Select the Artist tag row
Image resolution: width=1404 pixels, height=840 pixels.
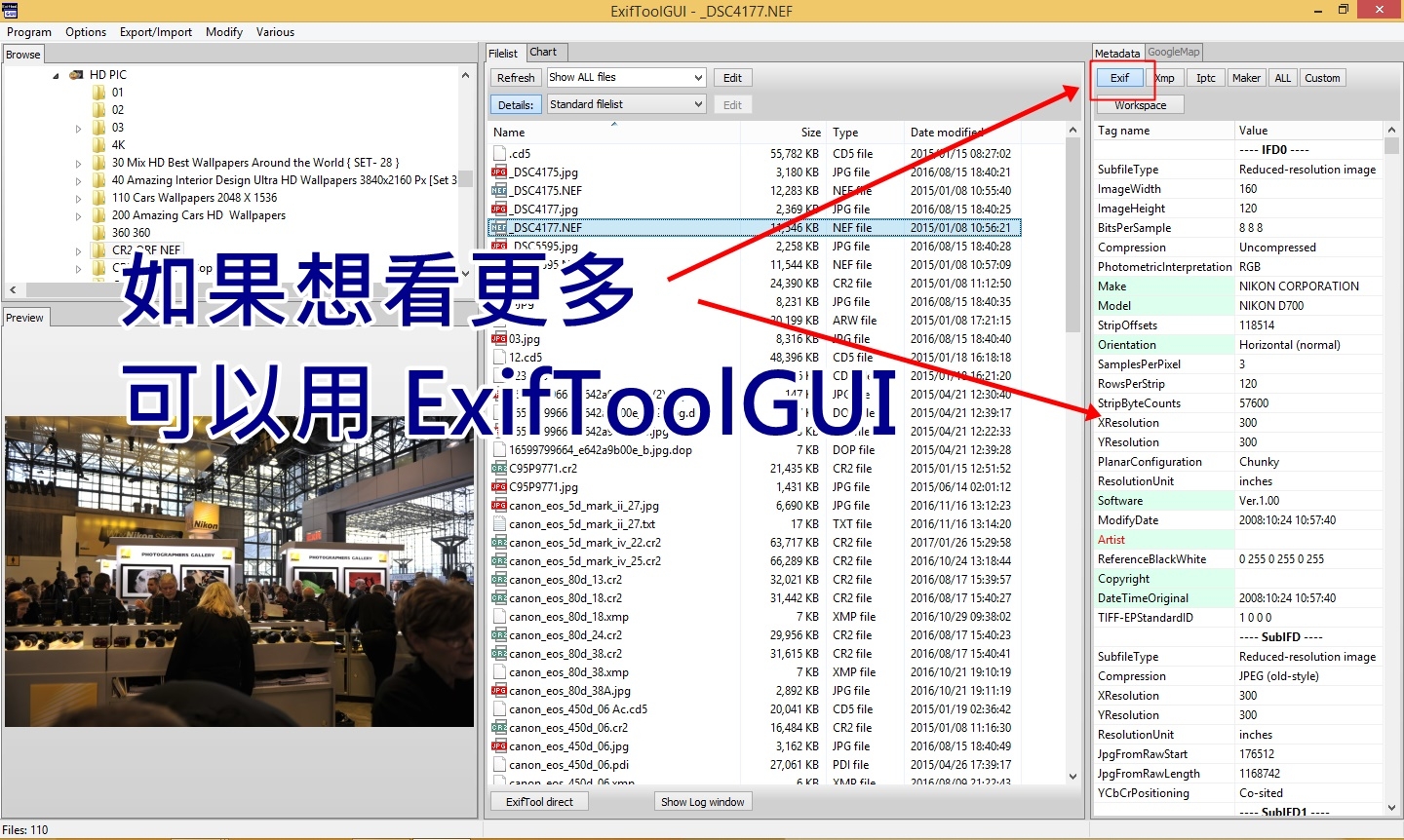1238,540
